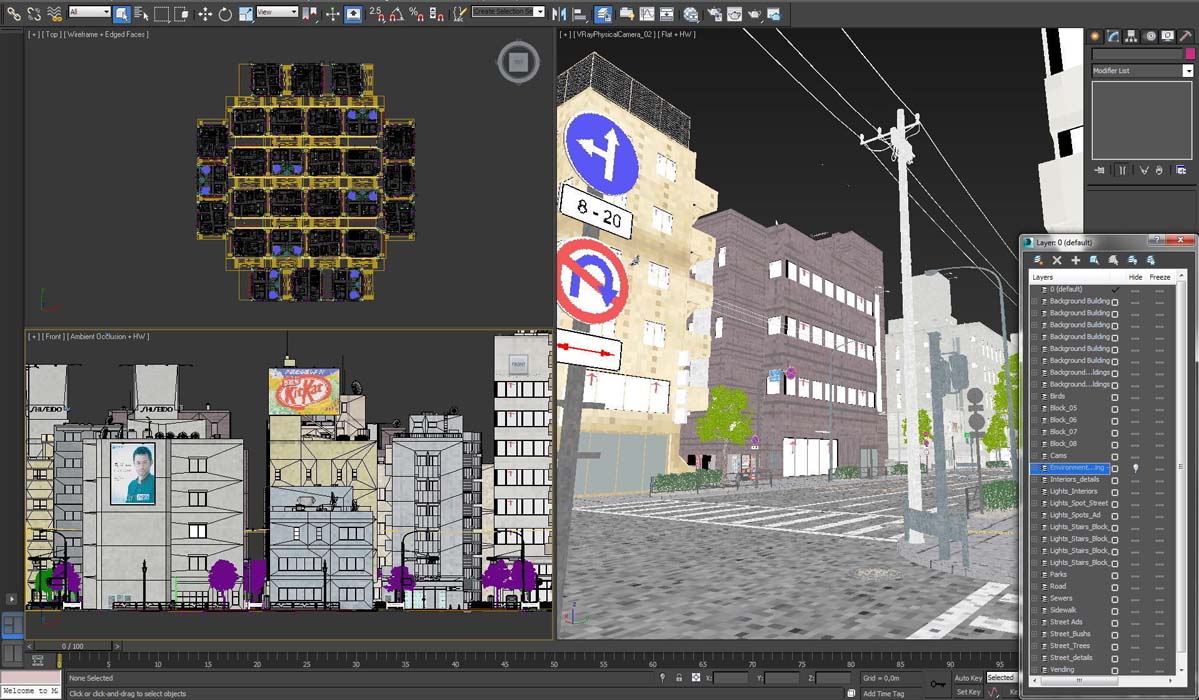Open the Hierarchy tab in the command panel

(1131, 36)
